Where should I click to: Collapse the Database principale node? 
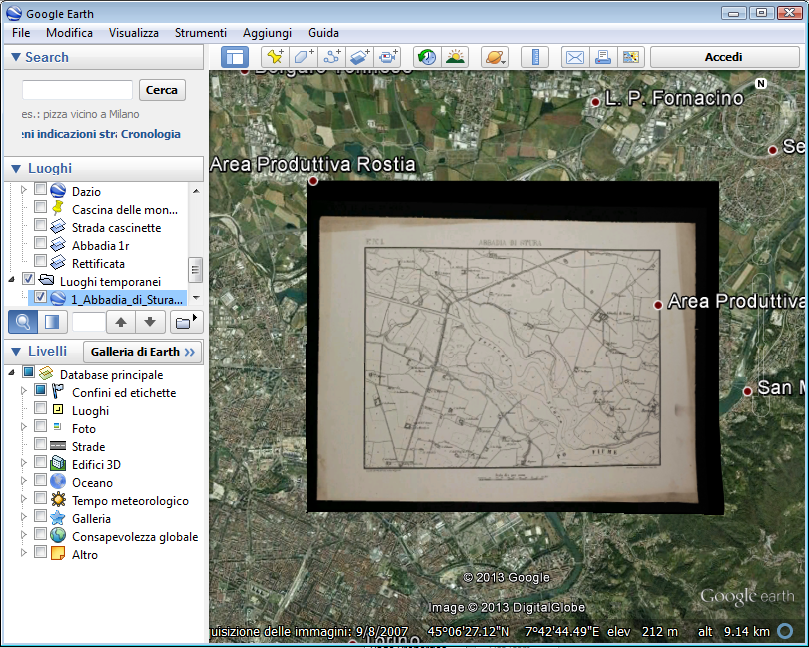point(12,372)
